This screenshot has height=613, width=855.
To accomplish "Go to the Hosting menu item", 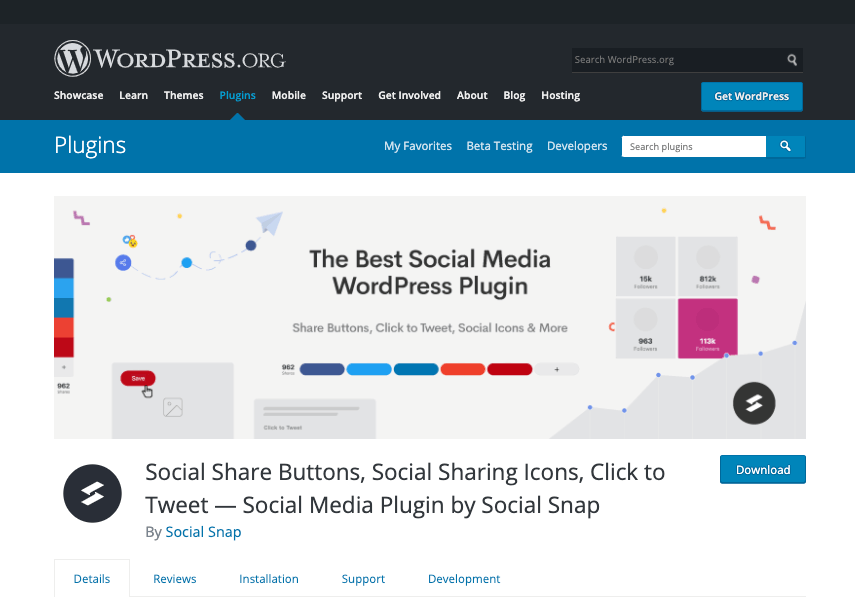I will (561, 95).
